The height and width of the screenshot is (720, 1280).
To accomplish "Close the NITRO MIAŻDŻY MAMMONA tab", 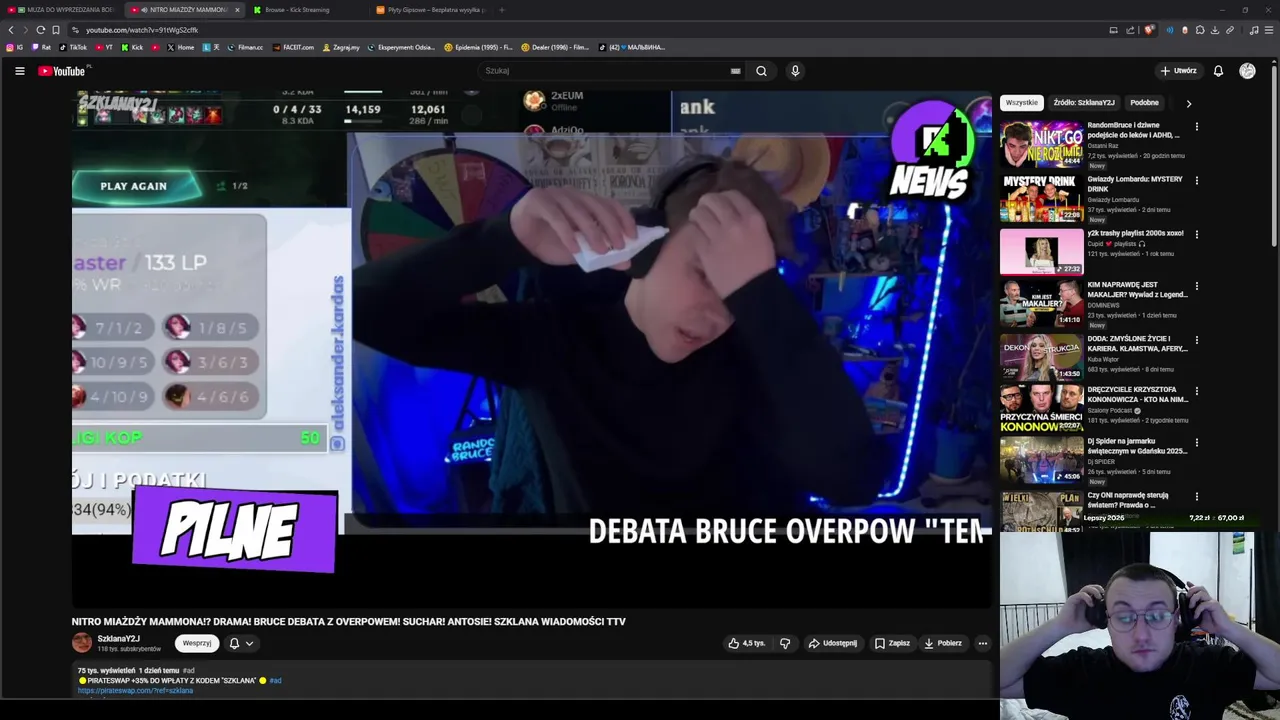I will (237, 10).
